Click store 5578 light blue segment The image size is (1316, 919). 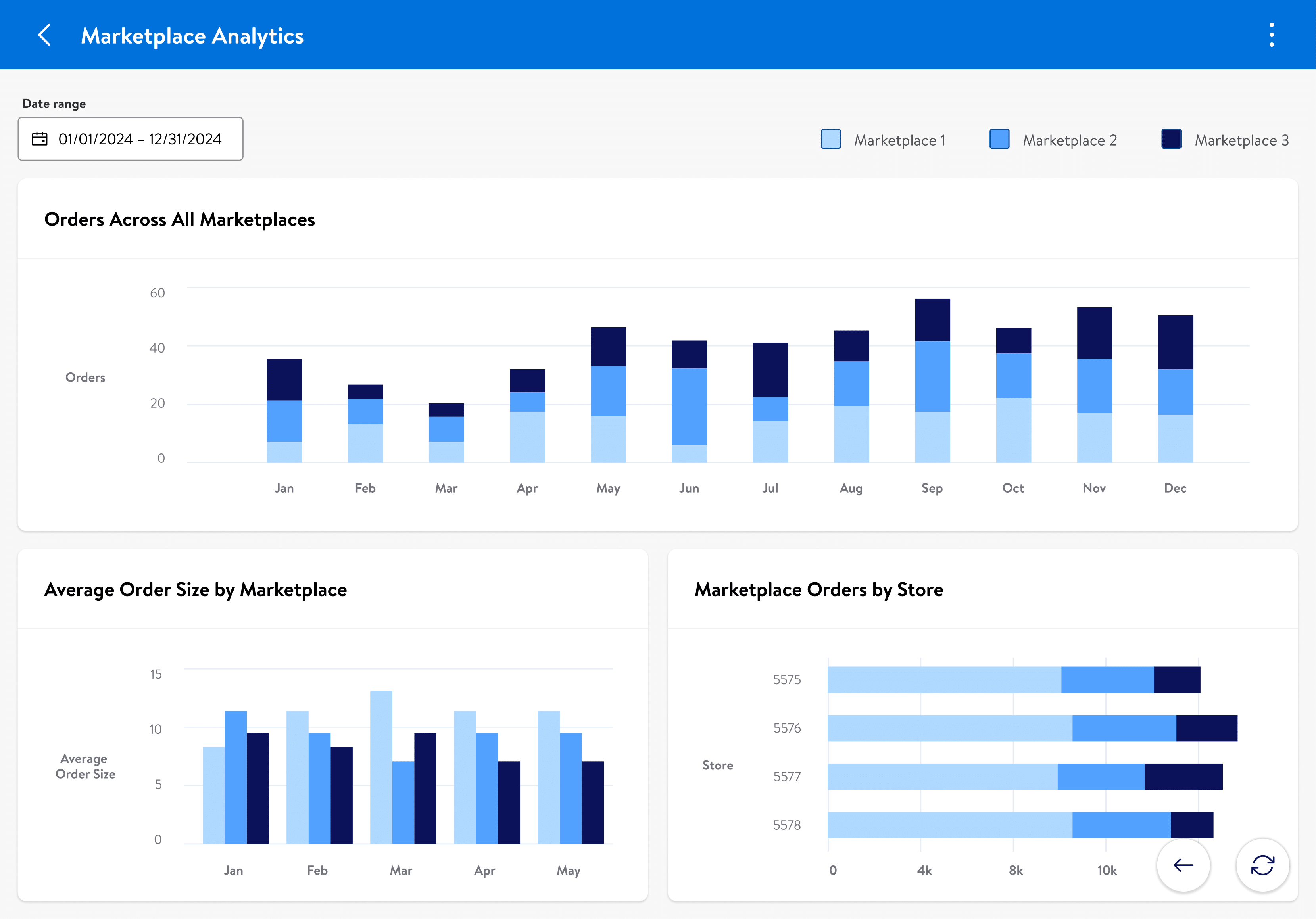click(950, 825)
